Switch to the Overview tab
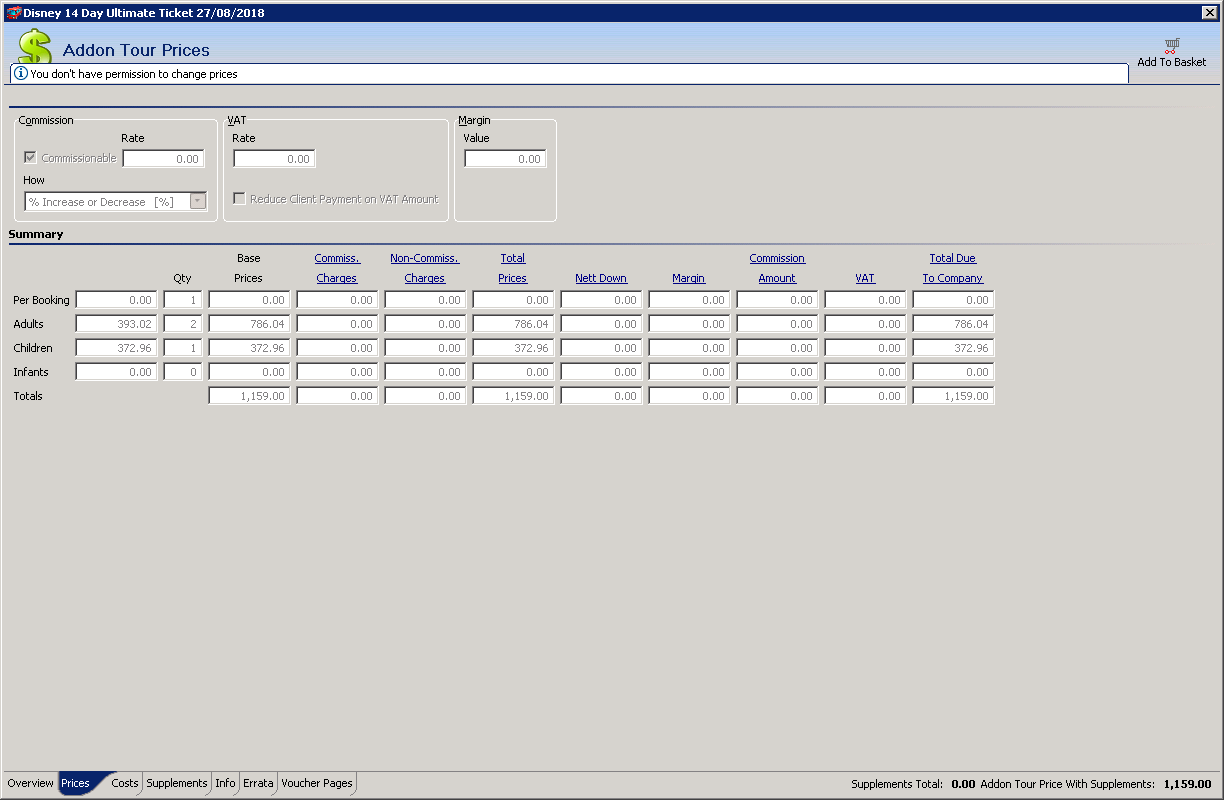Screen dimensions: 1224x800 (x=30, y=783)
